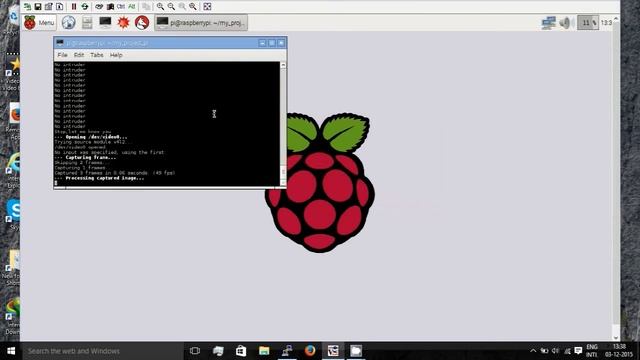Toggle the Ctrl key button in VNC toolbar
This screenshot has height=360, width=640.
[121, 7]
